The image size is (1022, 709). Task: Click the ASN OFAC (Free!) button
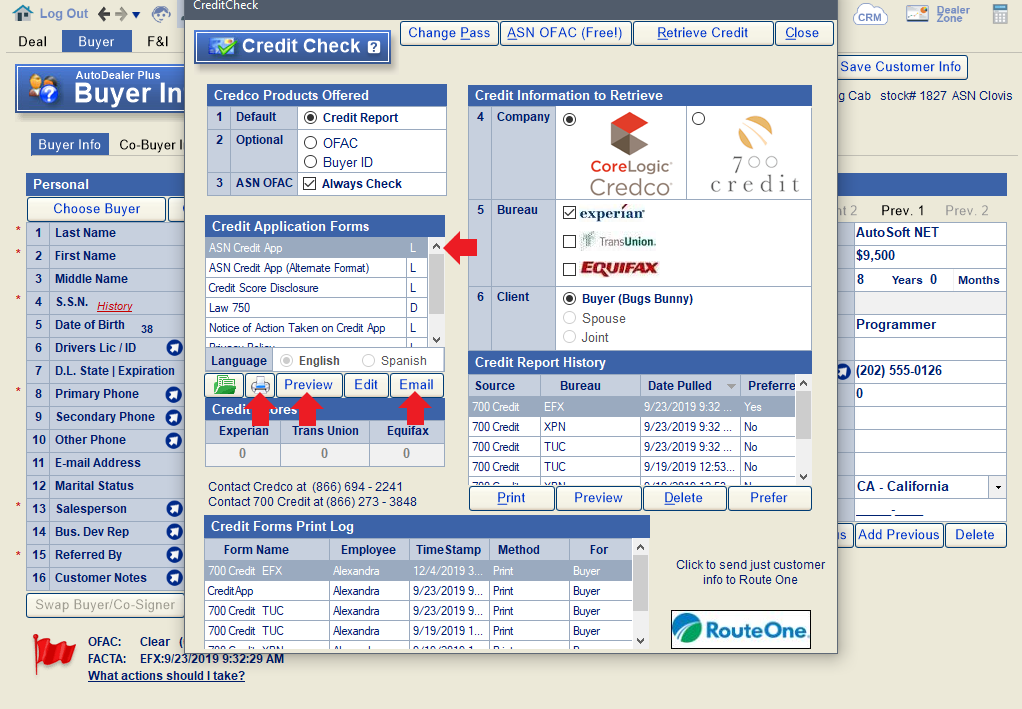click(x=565, y=33)
